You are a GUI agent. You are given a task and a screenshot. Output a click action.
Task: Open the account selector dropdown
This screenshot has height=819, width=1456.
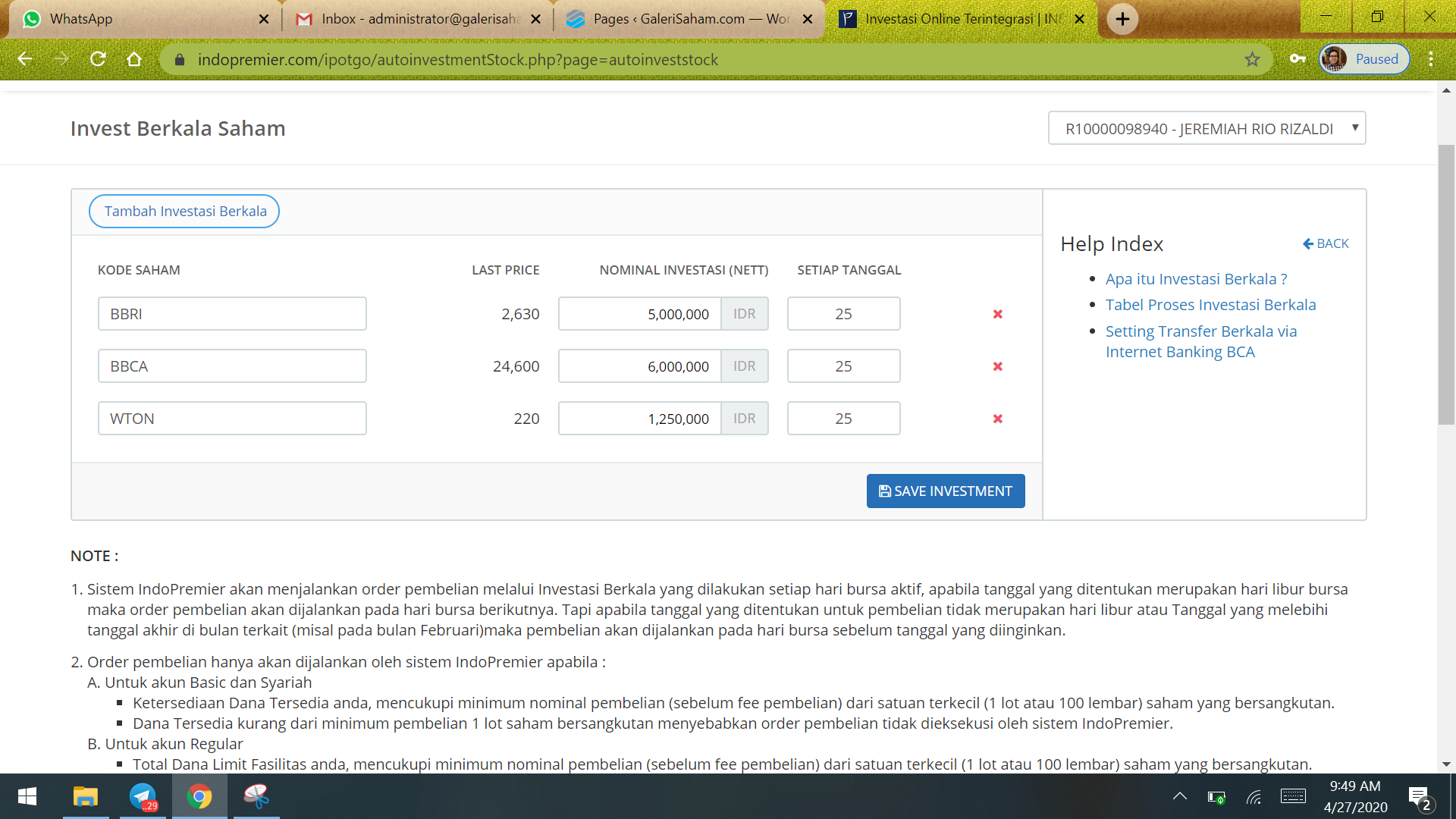[1207, 128]
